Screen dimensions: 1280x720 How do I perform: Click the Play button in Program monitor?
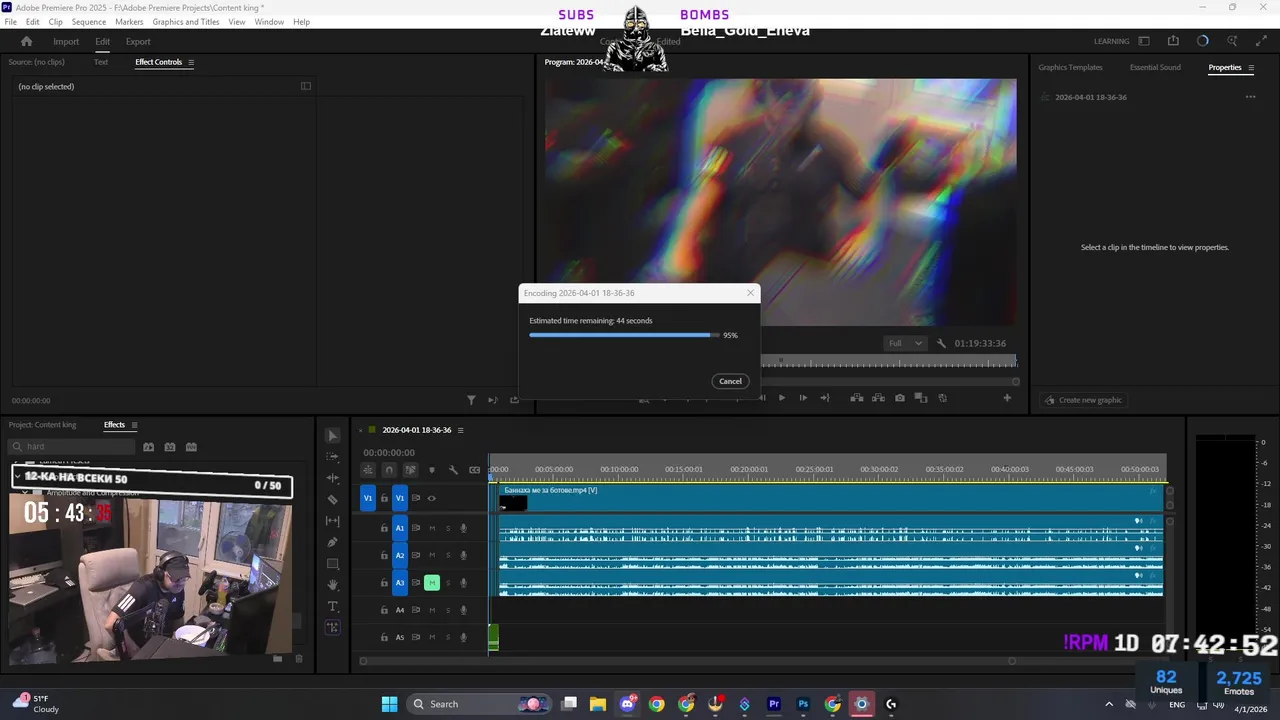(x=781, y=398)
